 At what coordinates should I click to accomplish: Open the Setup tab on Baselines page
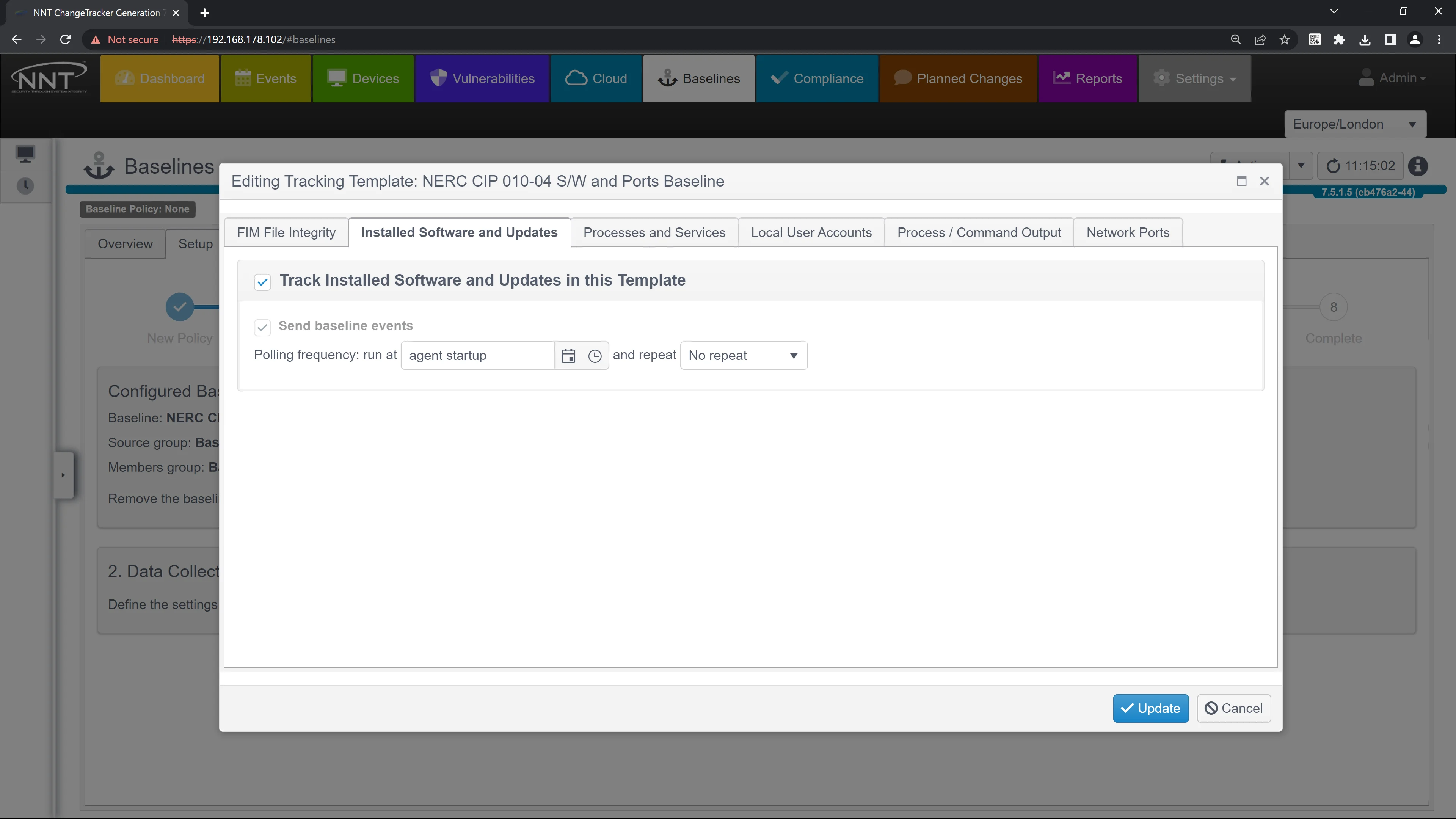click(195, 243)
